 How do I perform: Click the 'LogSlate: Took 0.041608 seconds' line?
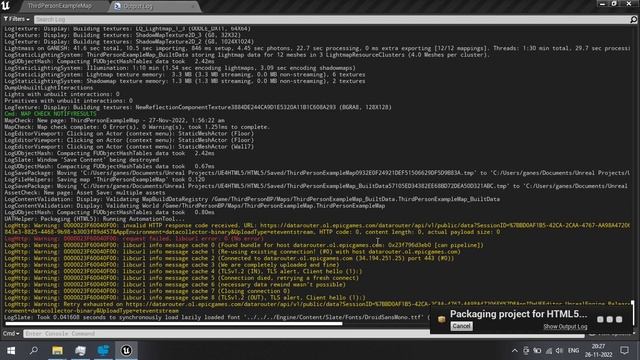tap(216, 317)
